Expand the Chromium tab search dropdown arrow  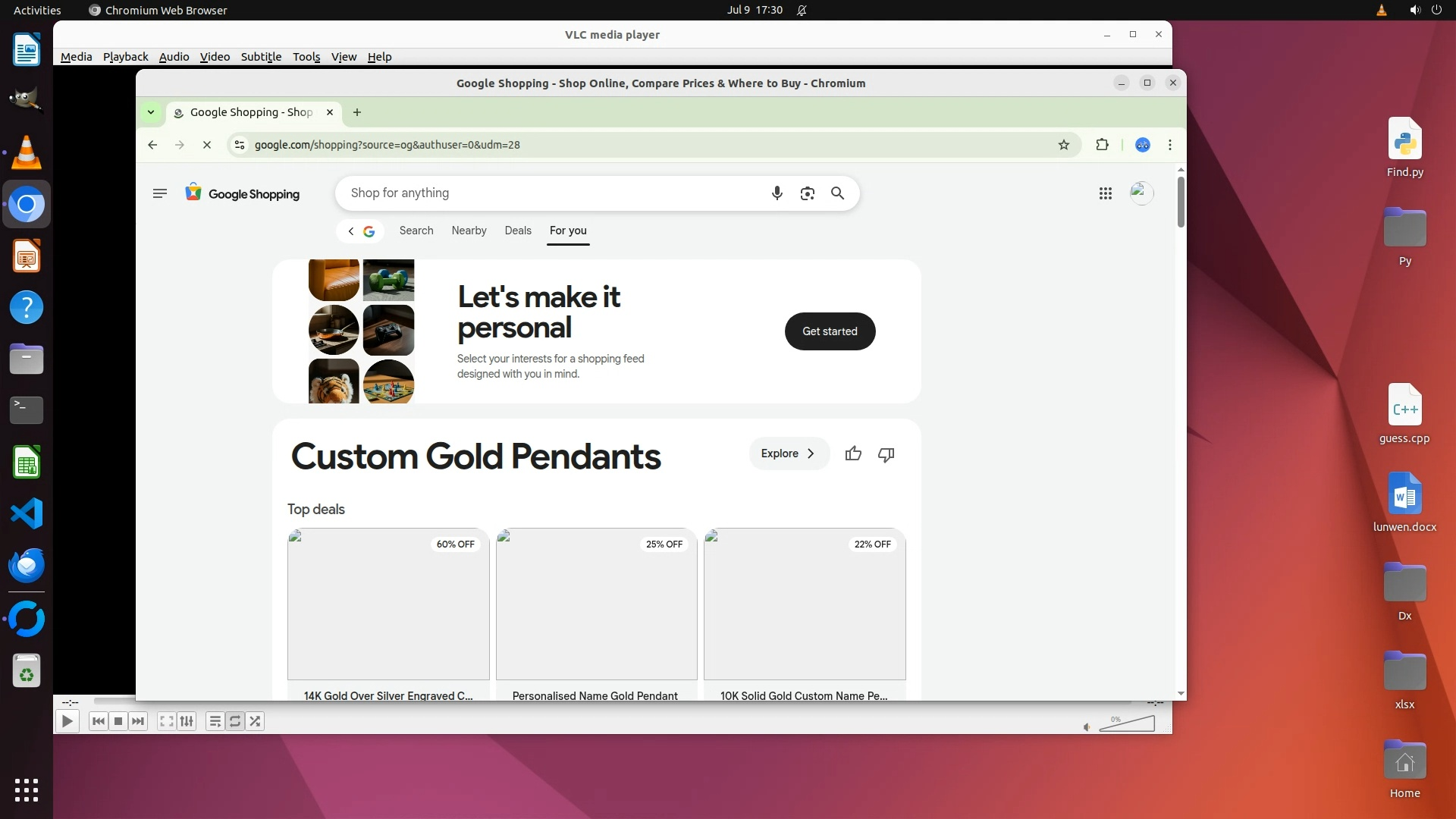point(151,112)
